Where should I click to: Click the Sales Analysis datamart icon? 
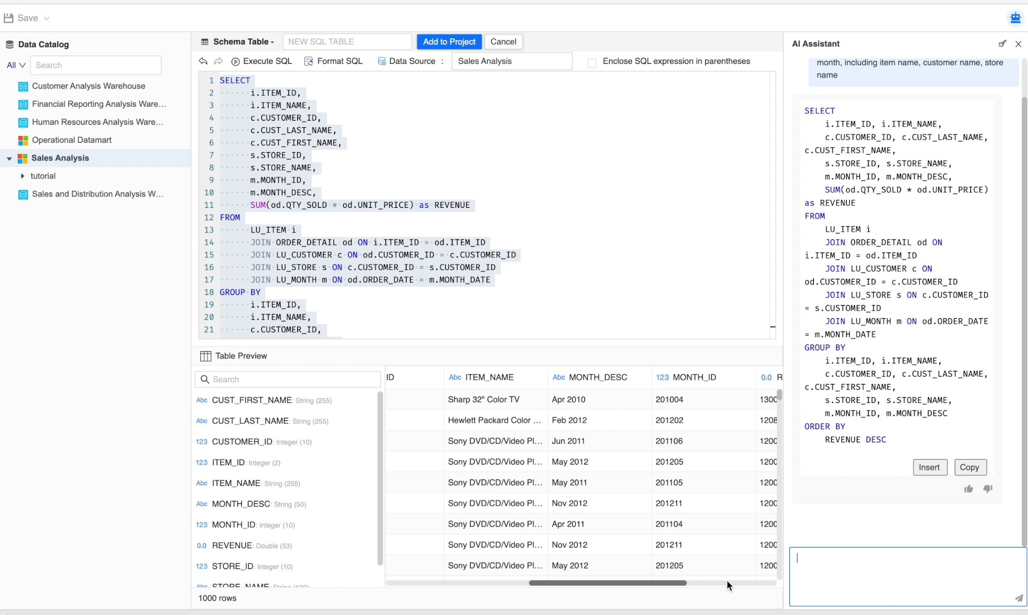(22, 158)
